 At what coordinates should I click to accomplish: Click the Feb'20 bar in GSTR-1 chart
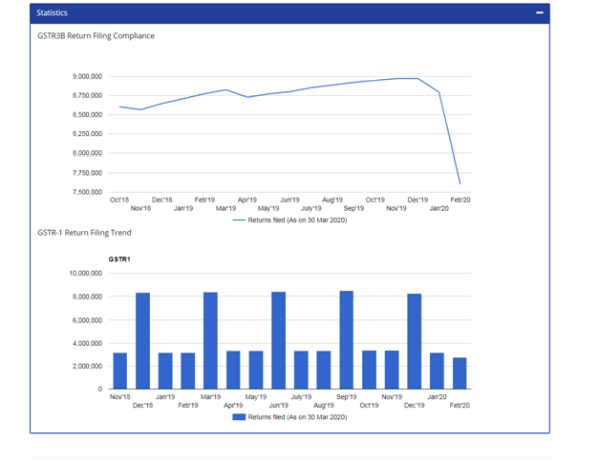459,373
